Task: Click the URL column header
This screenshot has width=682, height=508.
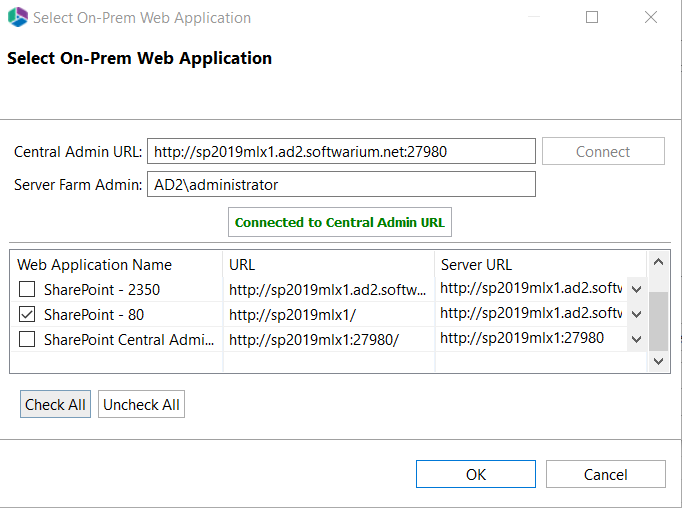Action: (242, 265)
